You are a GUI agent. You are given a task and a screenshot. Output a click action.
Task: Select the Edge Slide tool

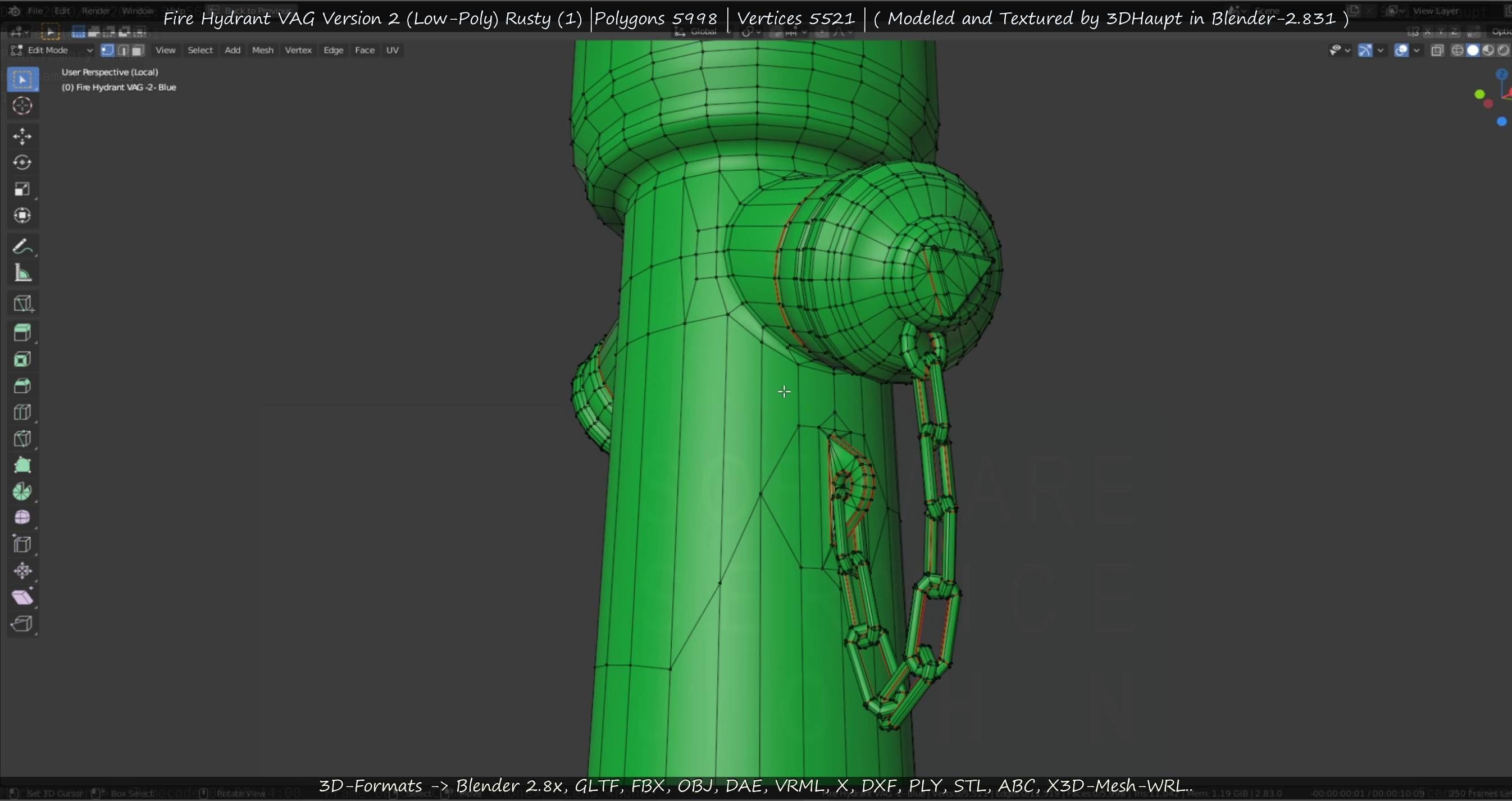click(x=23, y=544)
